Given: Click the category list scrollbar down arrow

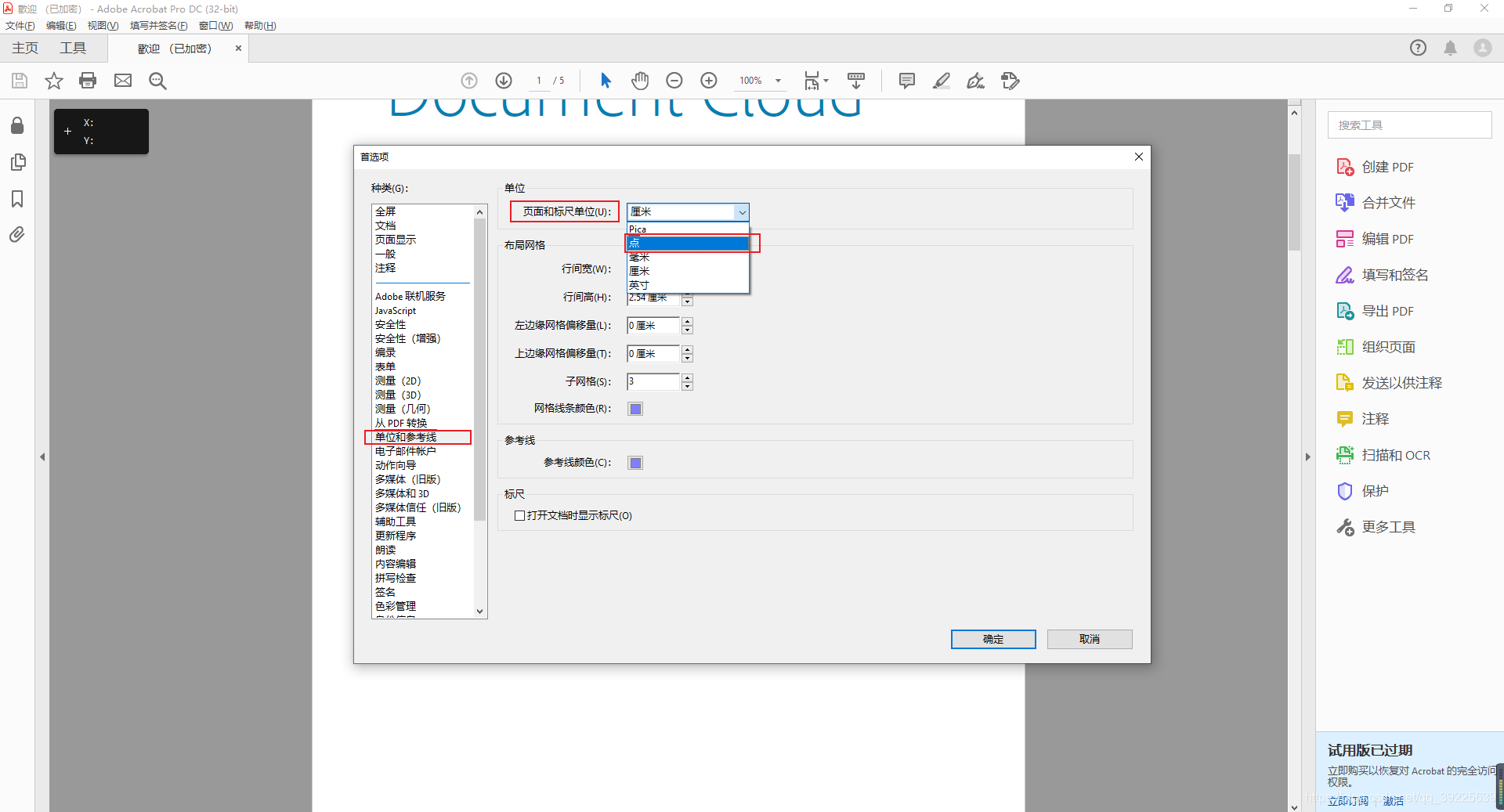Looking at the screenshot, I should [480, 611].
